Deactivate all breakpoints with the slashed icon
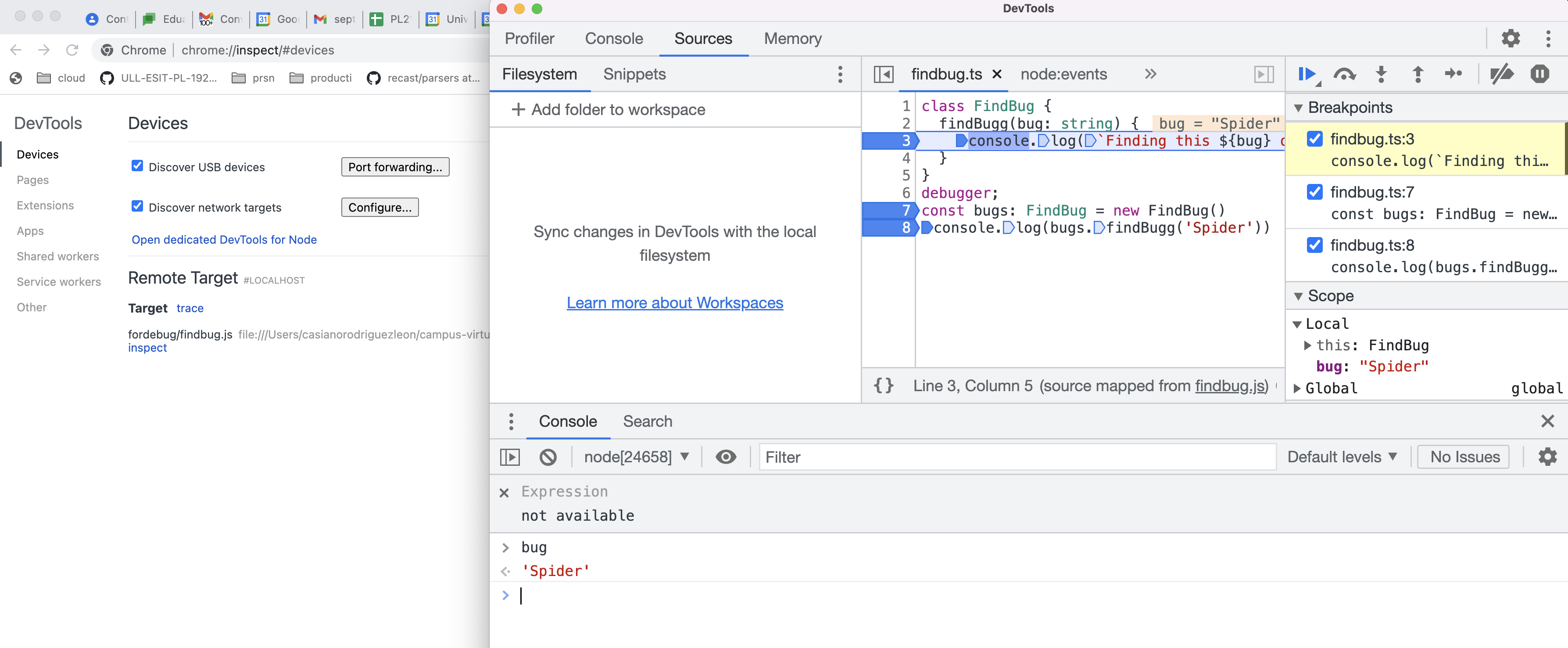Screen dimensions: 1568x648 (x=1502, y=74)
